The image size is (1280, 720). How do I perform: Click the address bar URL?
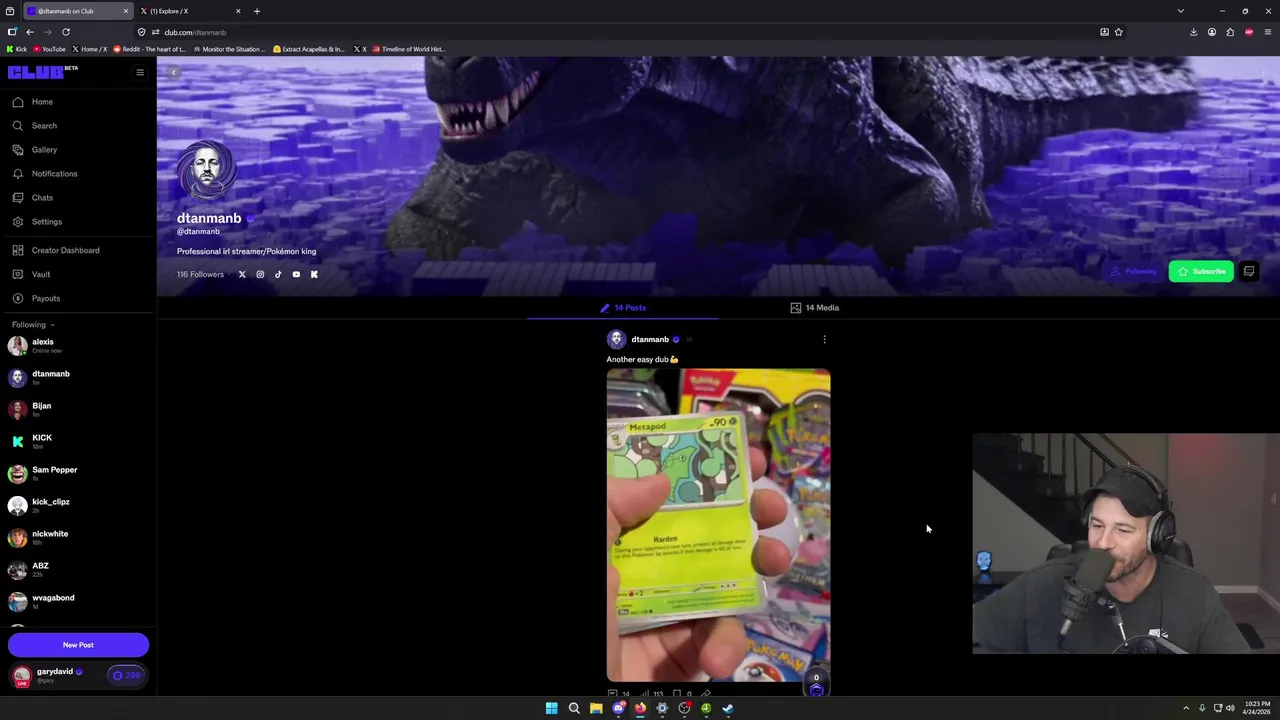(195, 32)
